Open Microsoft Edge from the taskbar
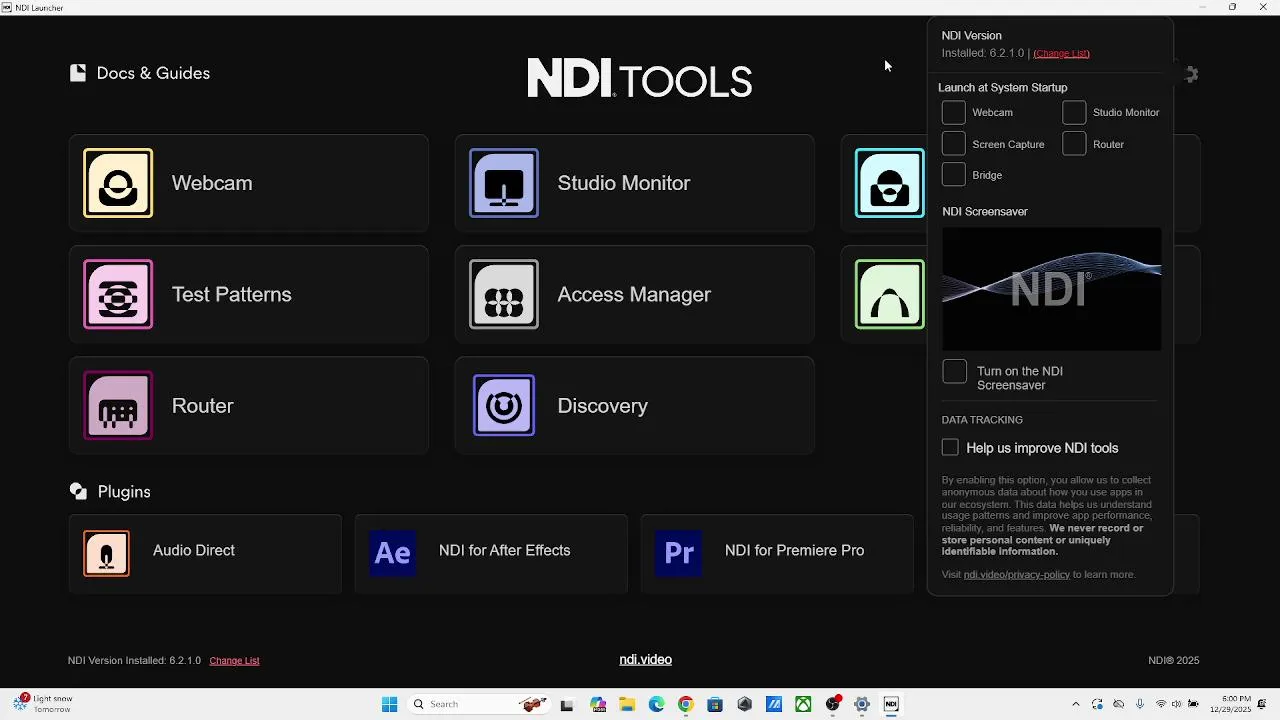This screenshot has width=1280, height=720. 656,704
